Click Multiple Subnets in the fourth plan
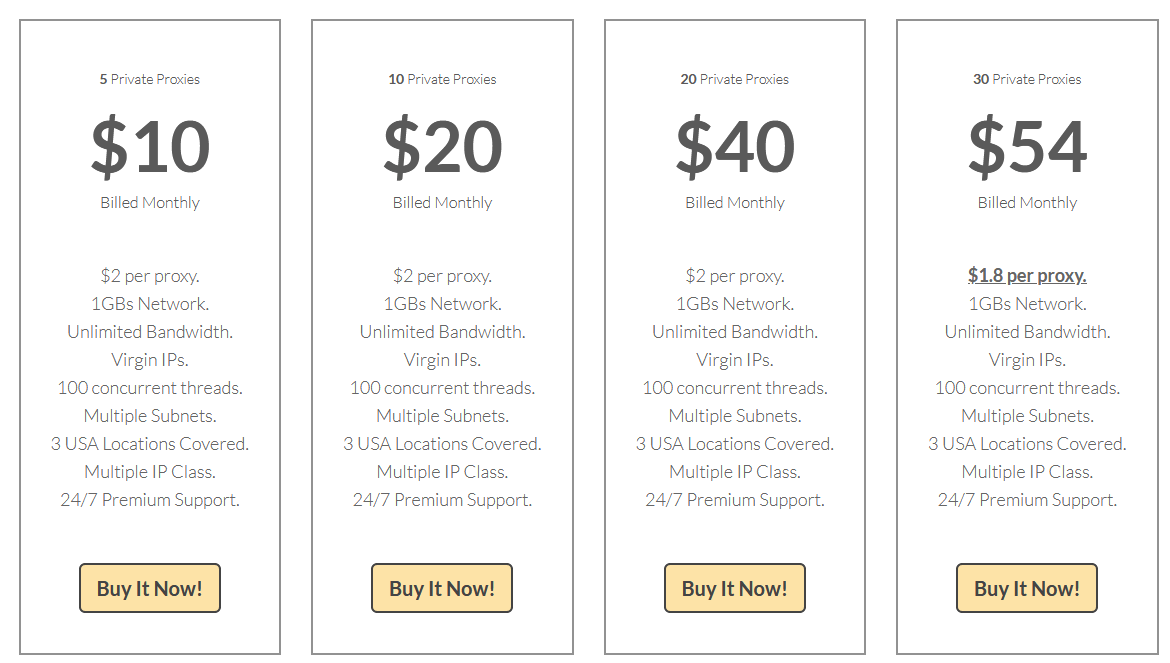This screenshot has height=663, width=1170. (1026, 415)
